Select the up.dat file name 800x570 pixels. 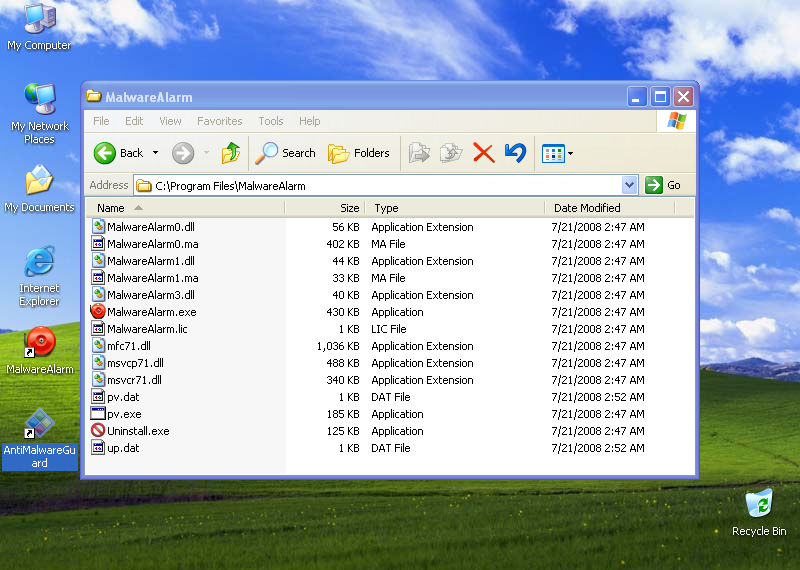tap(123, 448)
